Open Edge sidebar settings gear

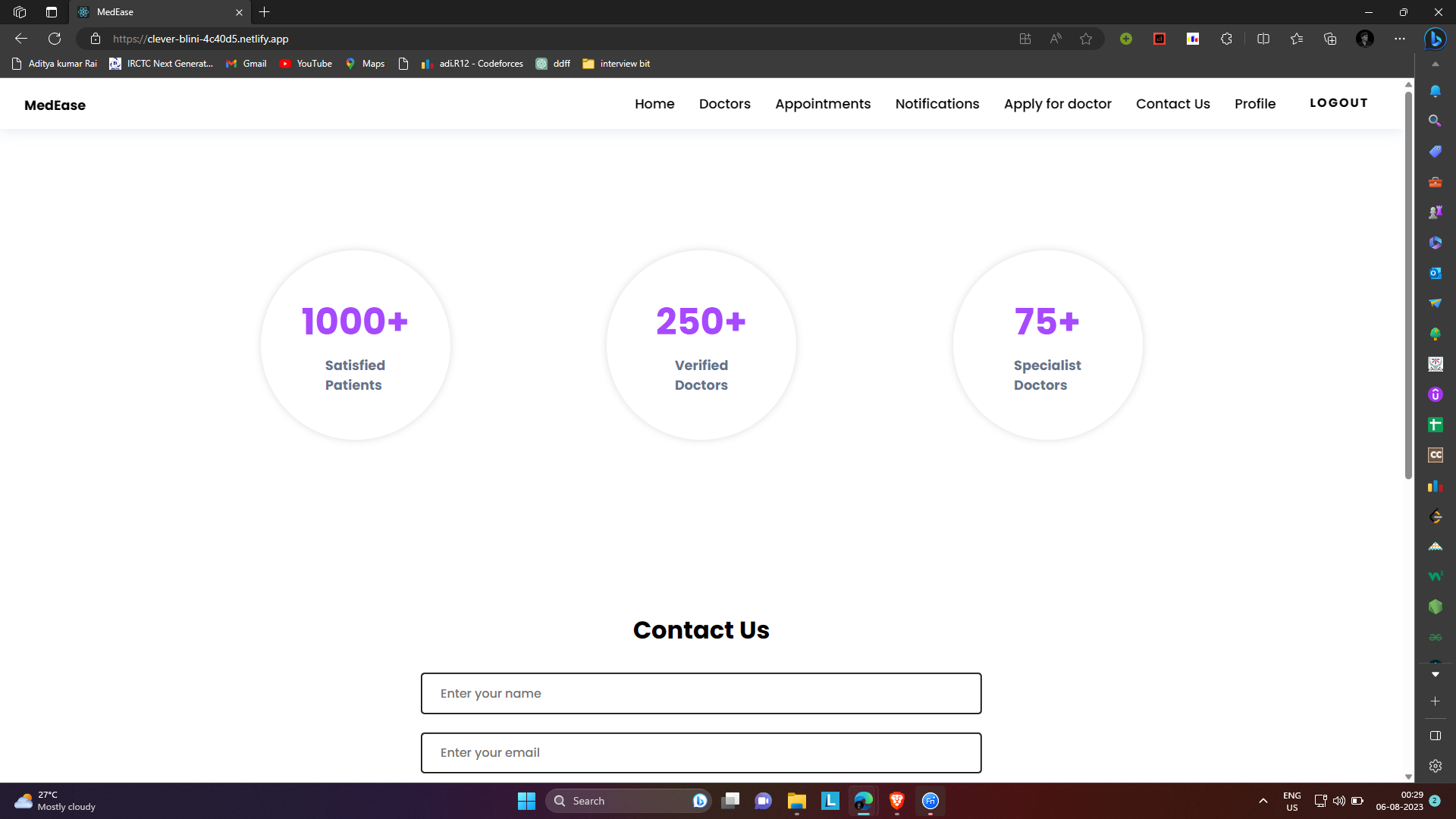point(1435,766)
